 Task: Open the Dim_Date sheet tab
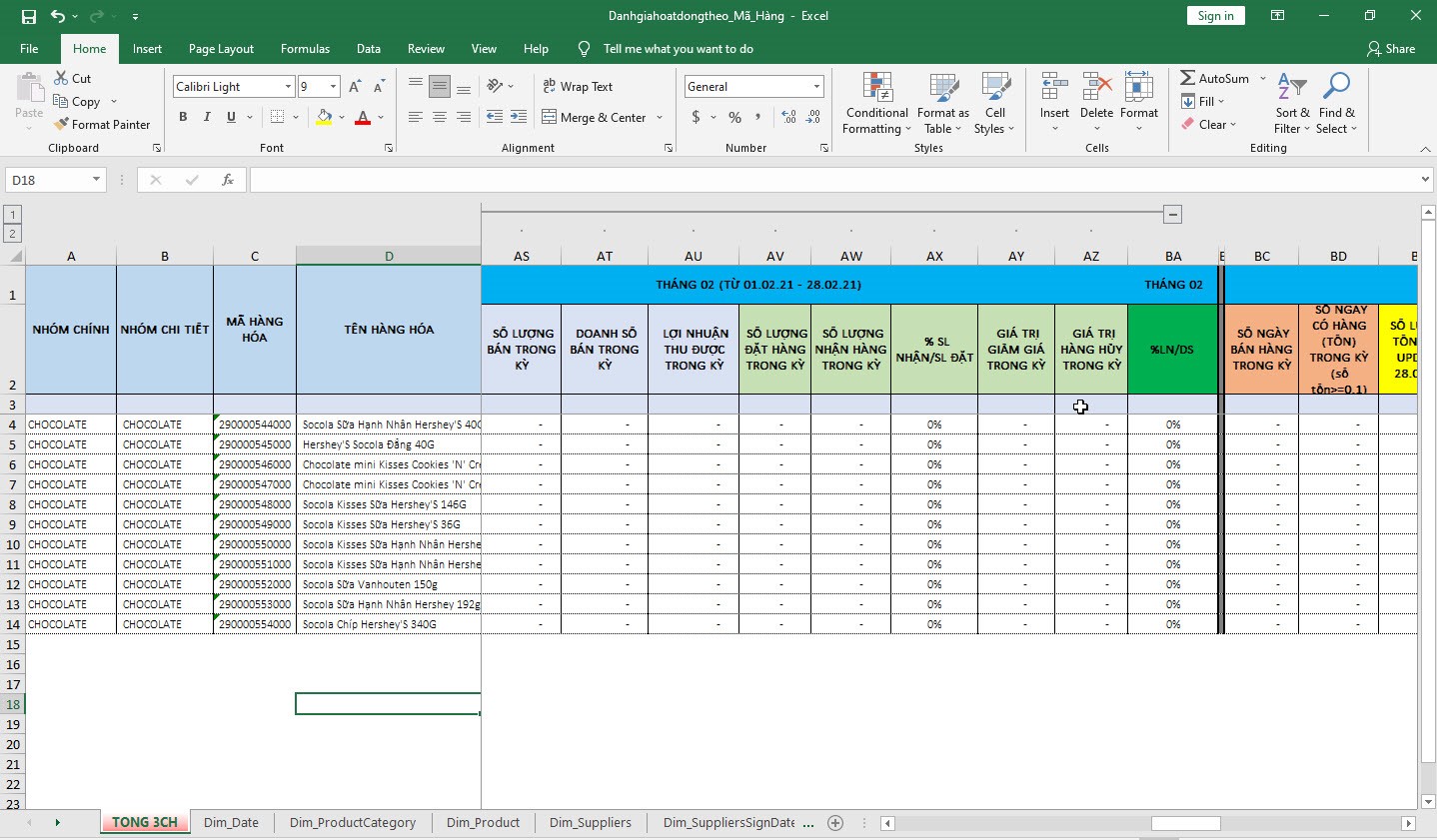coord(231,823)
